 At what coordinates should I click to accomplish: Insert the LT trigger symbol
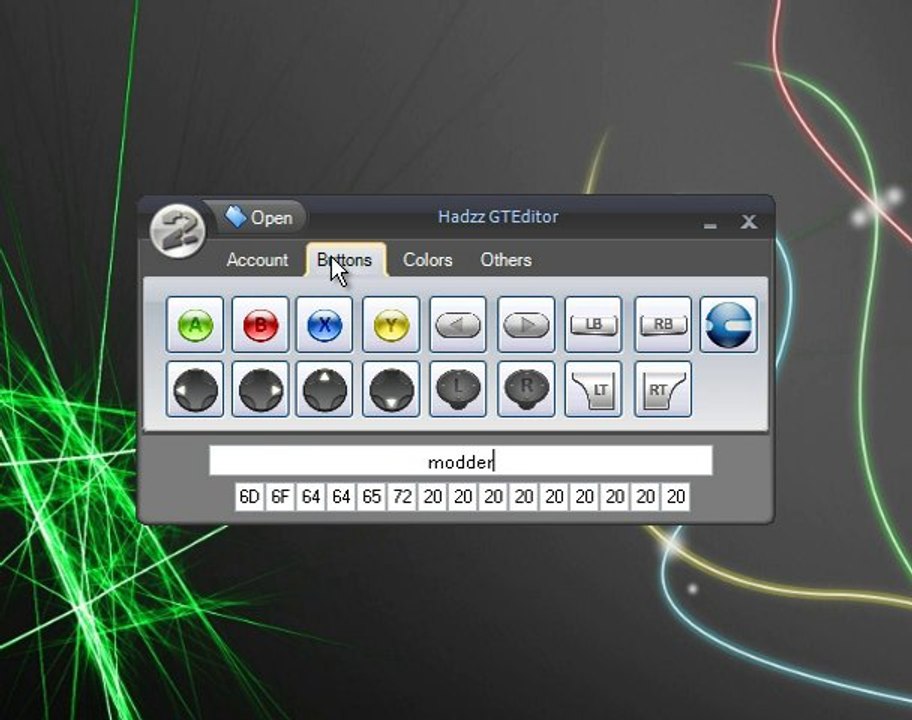(x=593, y=389)
